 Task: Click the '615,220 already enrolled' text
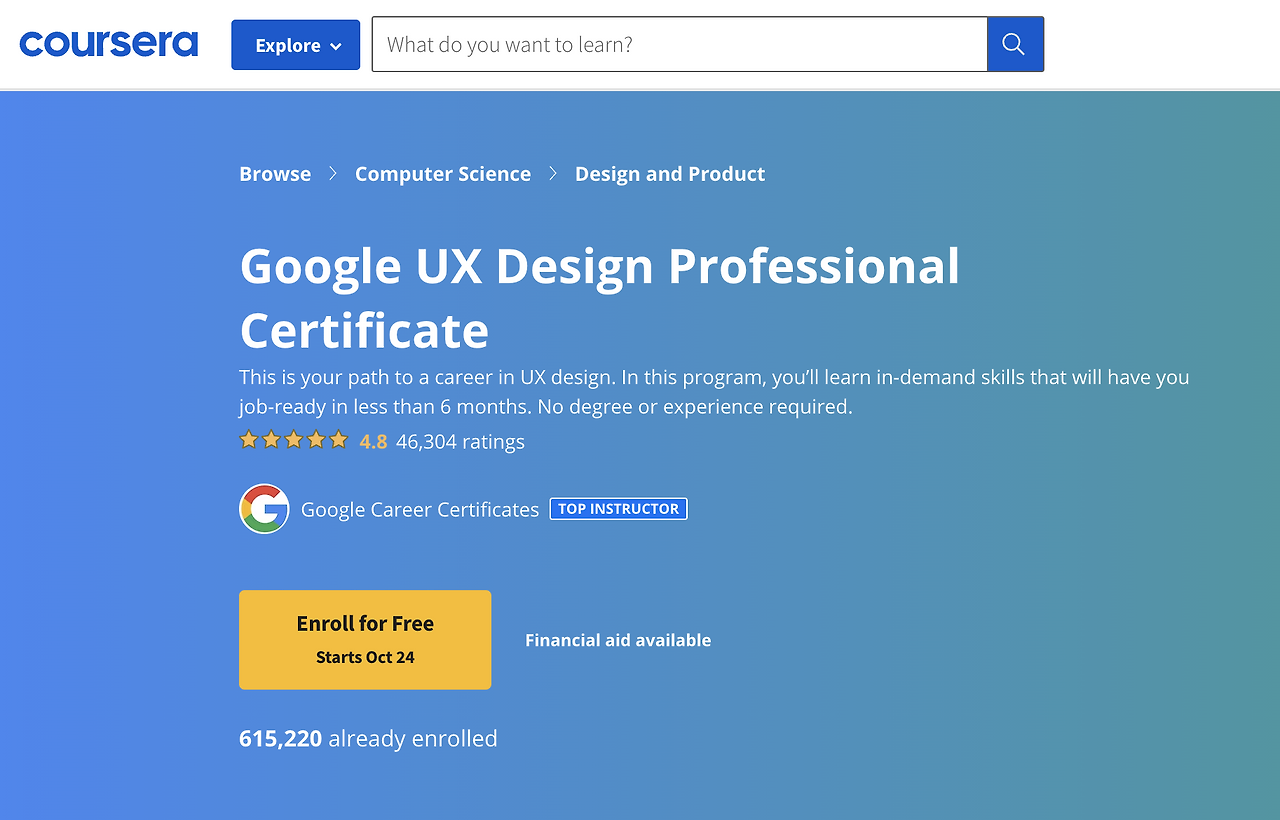[x=368, y=739]
